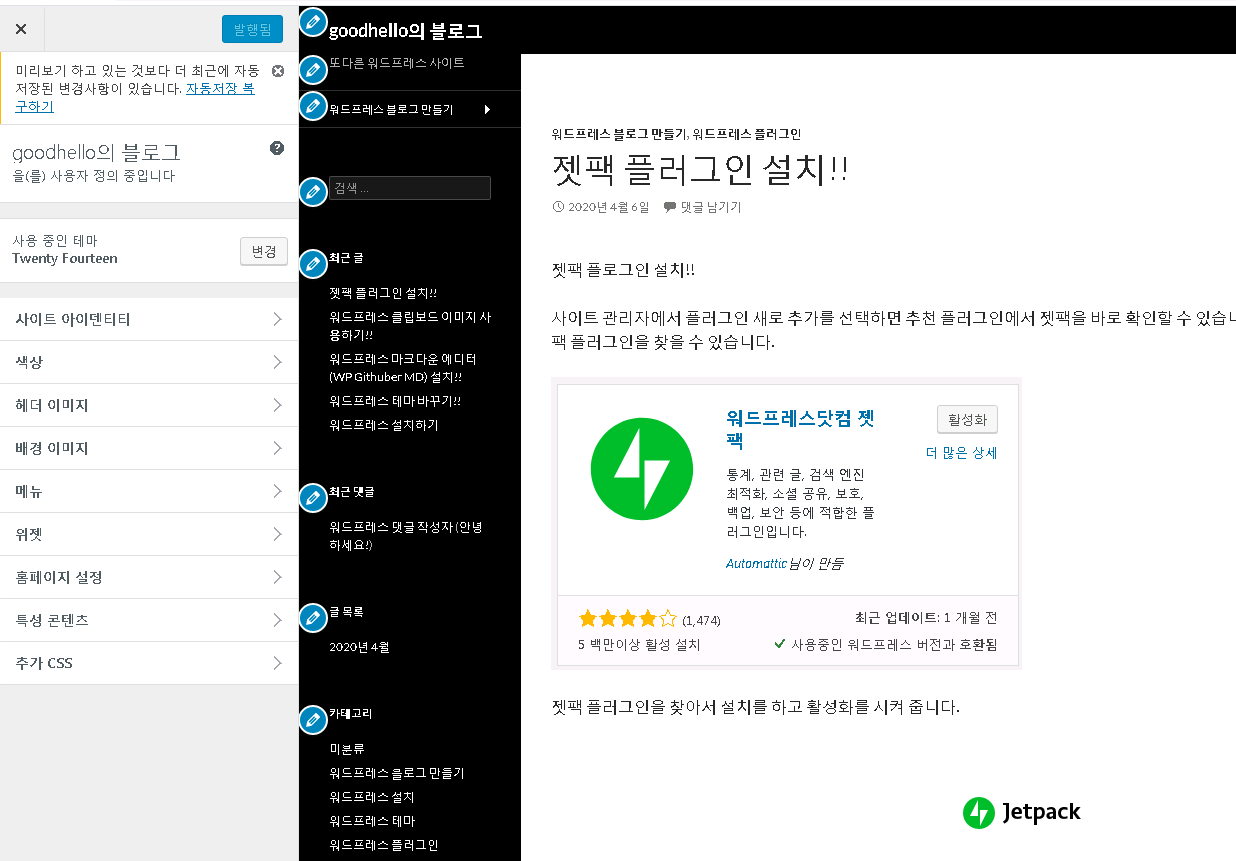Open sidebar category 워드프레스 블로그 만들기
The width and height of the screenshot is (1236, 861).
tap(397, 773)
